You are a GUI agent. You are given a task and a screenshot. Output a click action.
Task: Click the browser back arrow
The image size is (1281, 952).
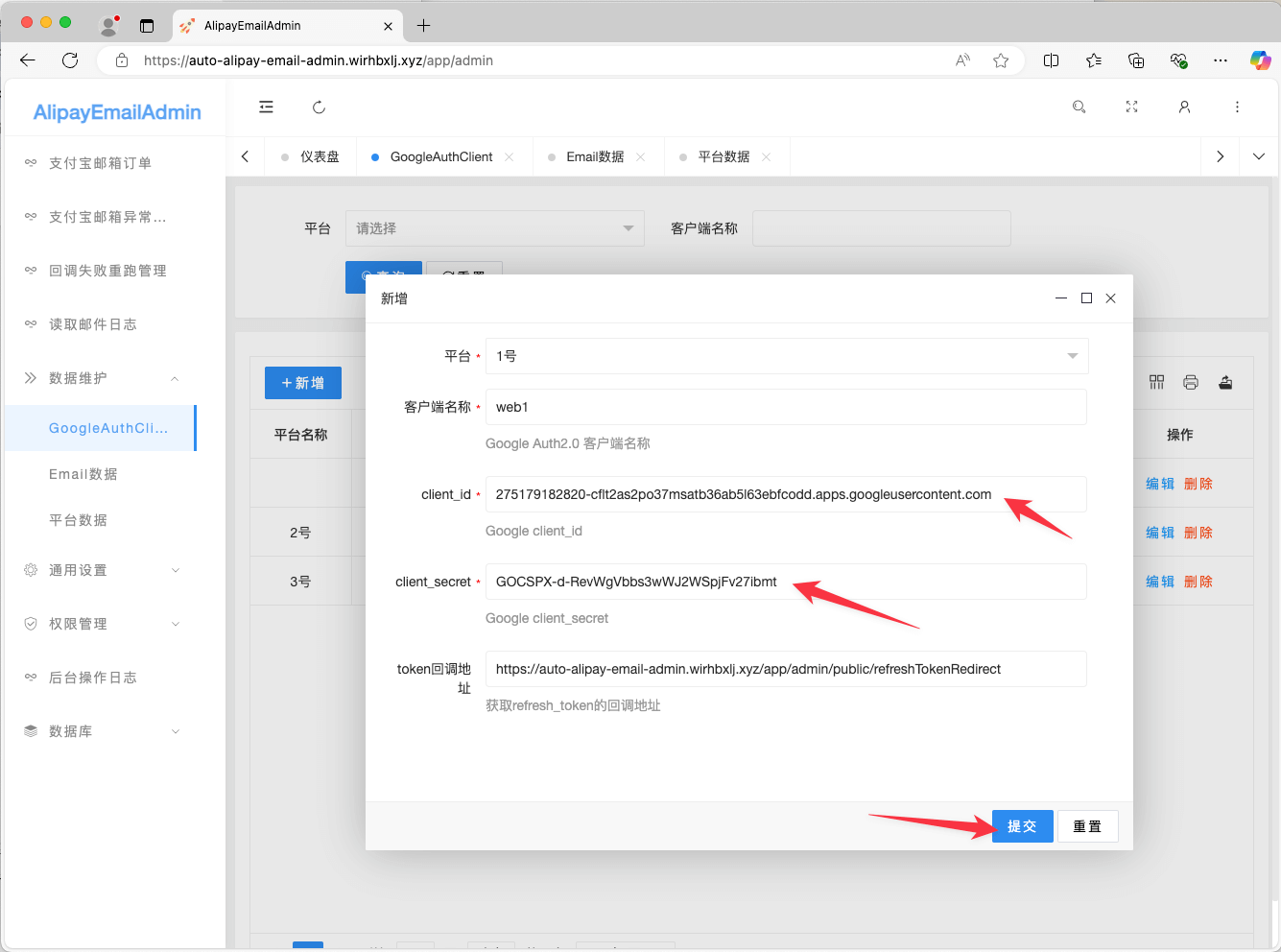pos(28,60)
